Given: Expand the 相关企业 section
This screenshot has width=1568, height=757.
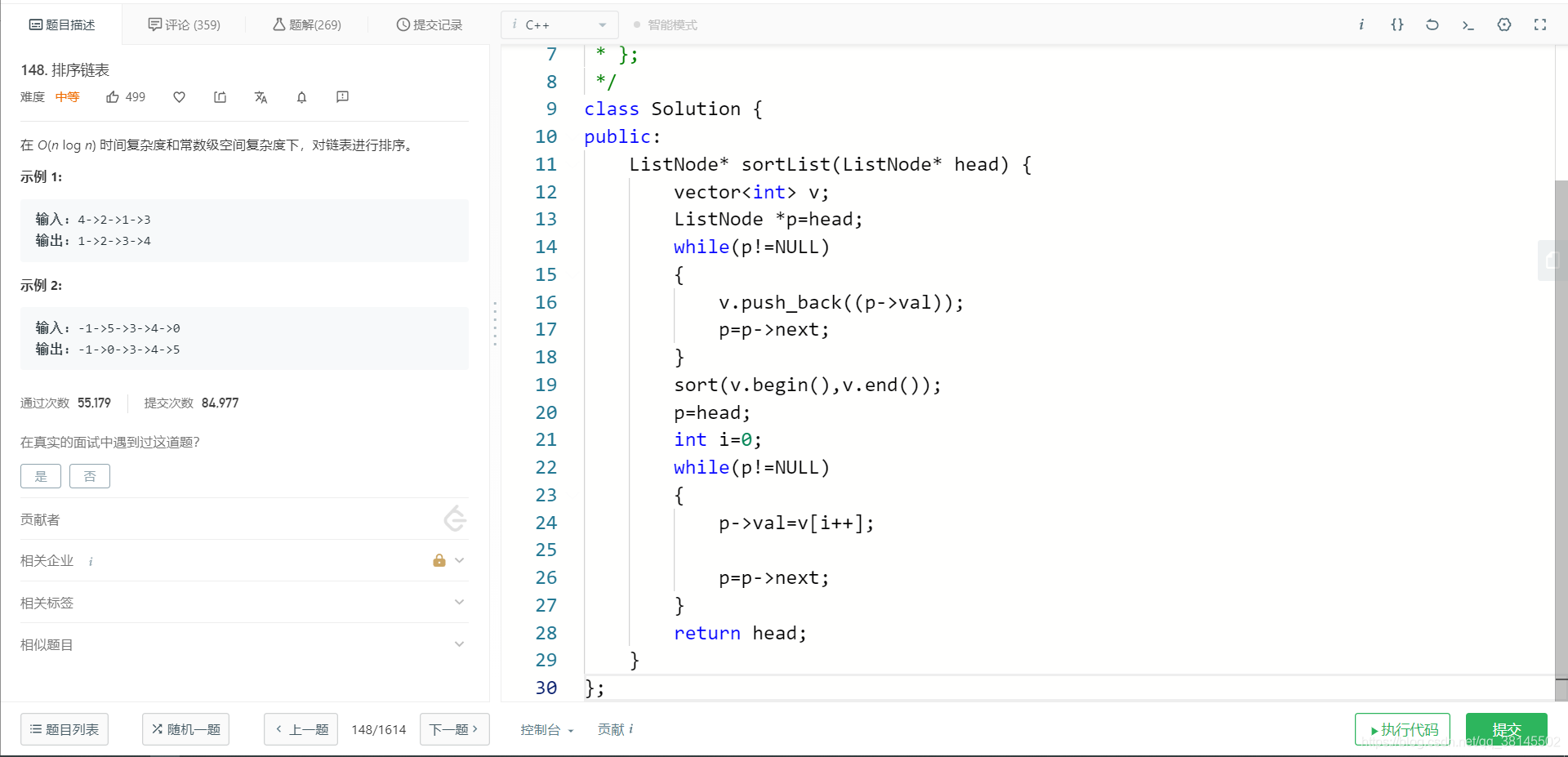Looking at the screenshot, I should click(459, 560).
